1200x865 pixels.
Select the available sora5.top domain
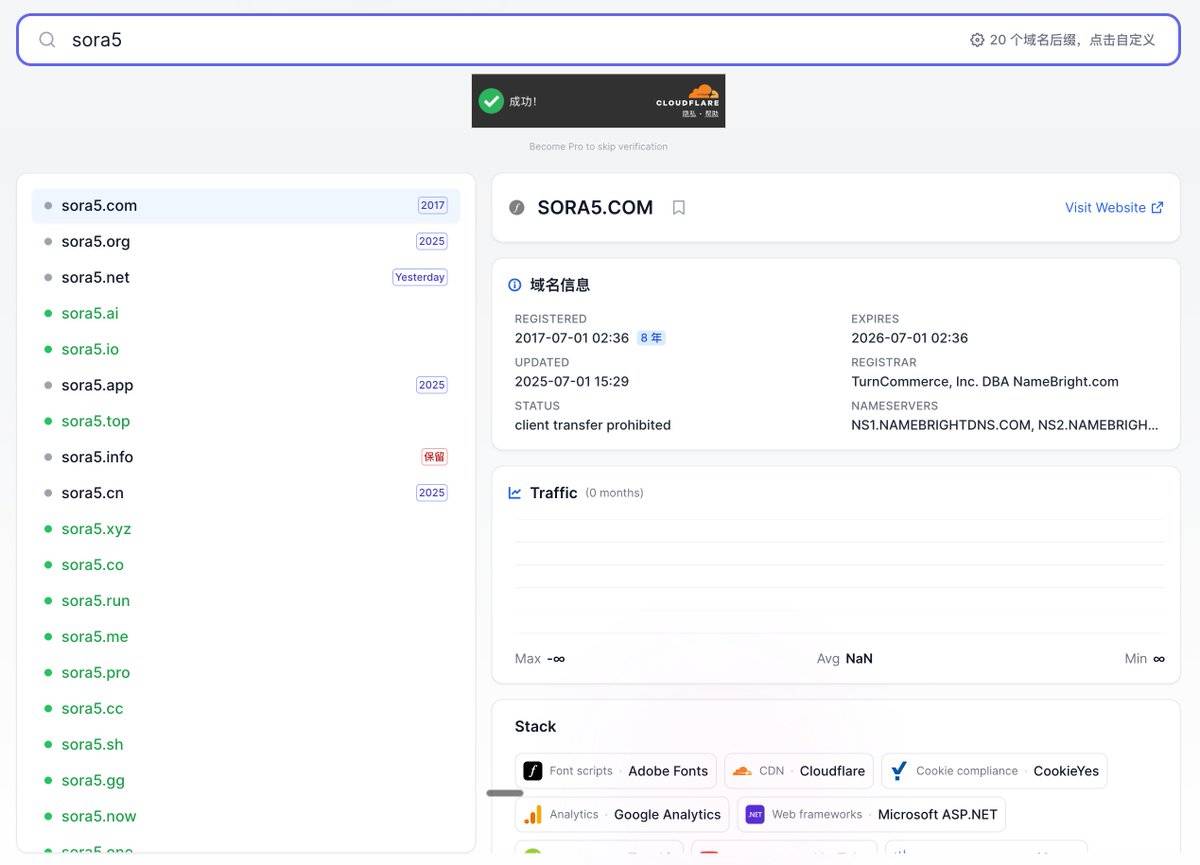point(246,422)
